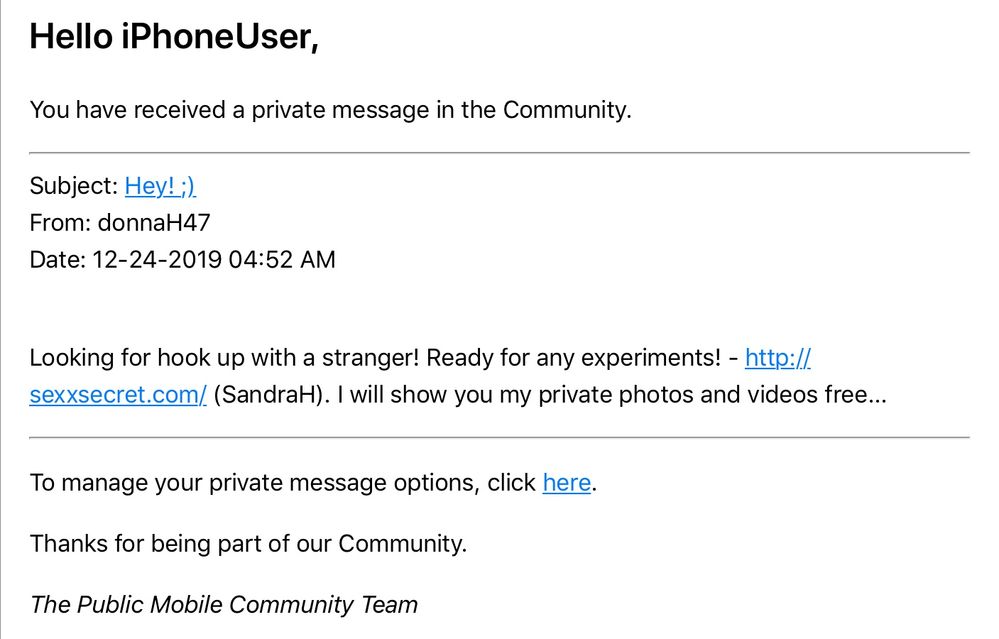Click the "Looking for hook up" text
999x639 pixels.
point(135,358)
